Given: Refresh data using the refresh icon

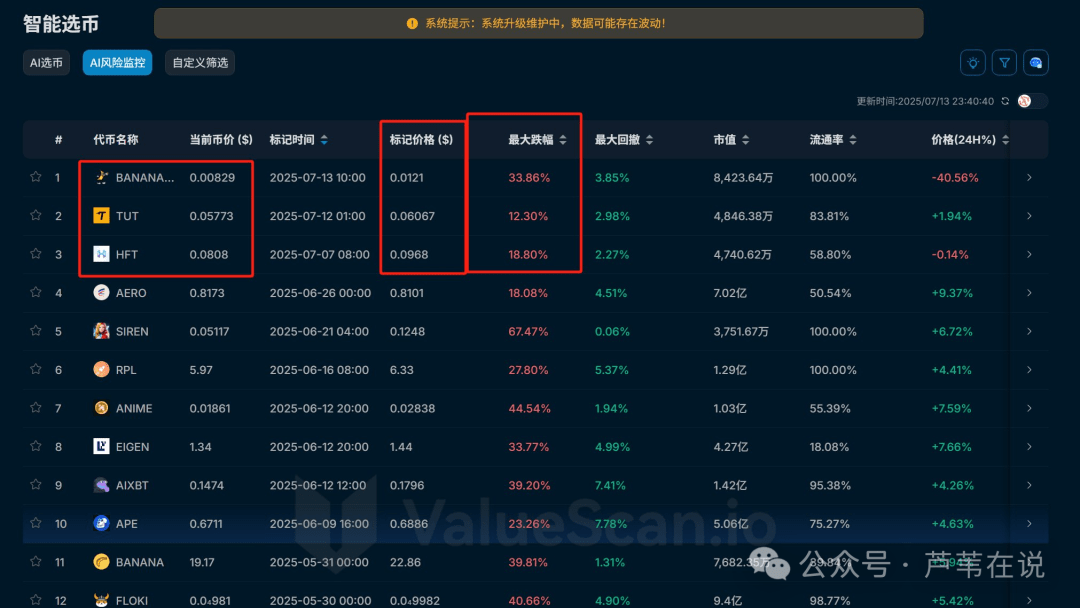Looking at the screenshot, I should click(1005, 101).
